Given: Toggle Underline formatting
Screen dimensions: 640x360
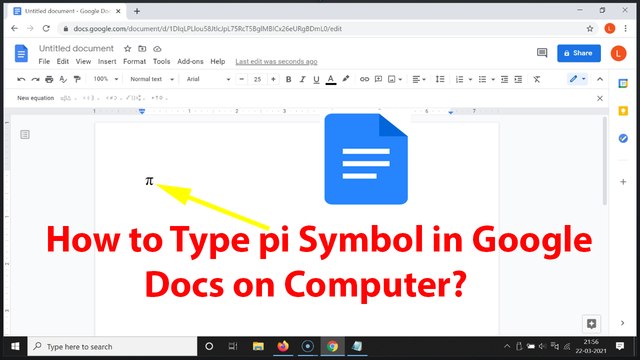Looking at the screenshot, I should 316,79.
